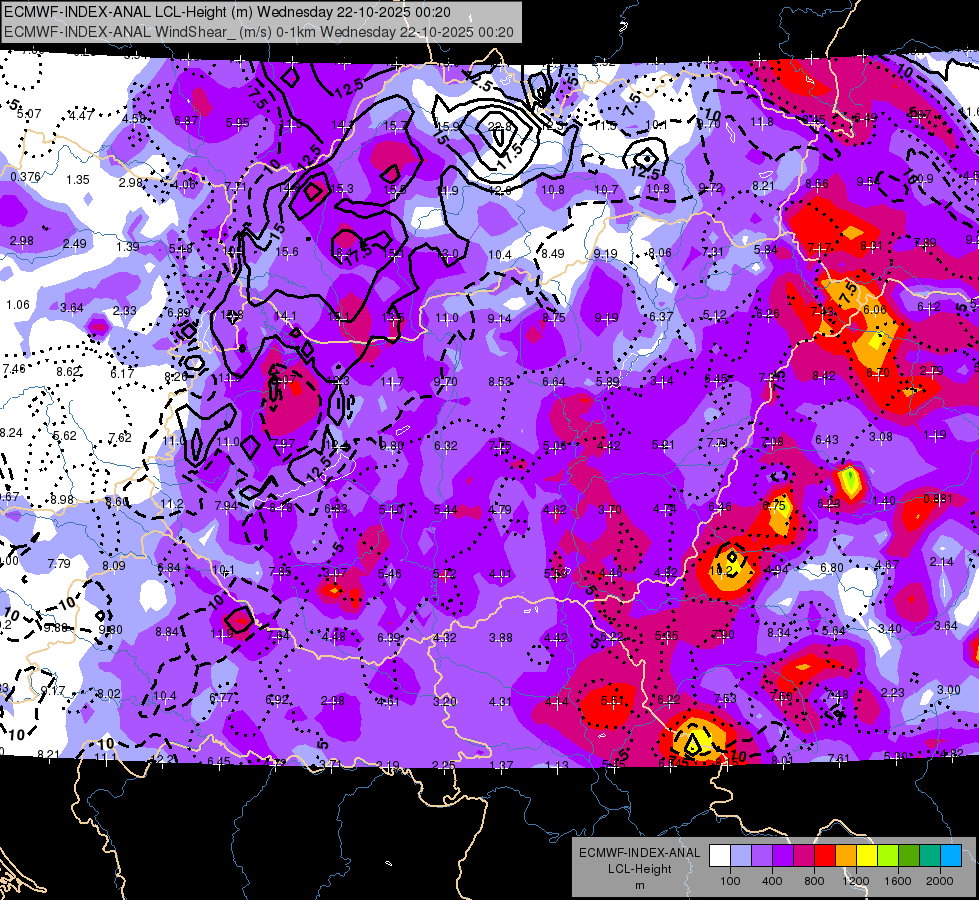This screenshot has height=900, width=979.
Task: Click the 800 legend scale label
Action: coord(814,881)
